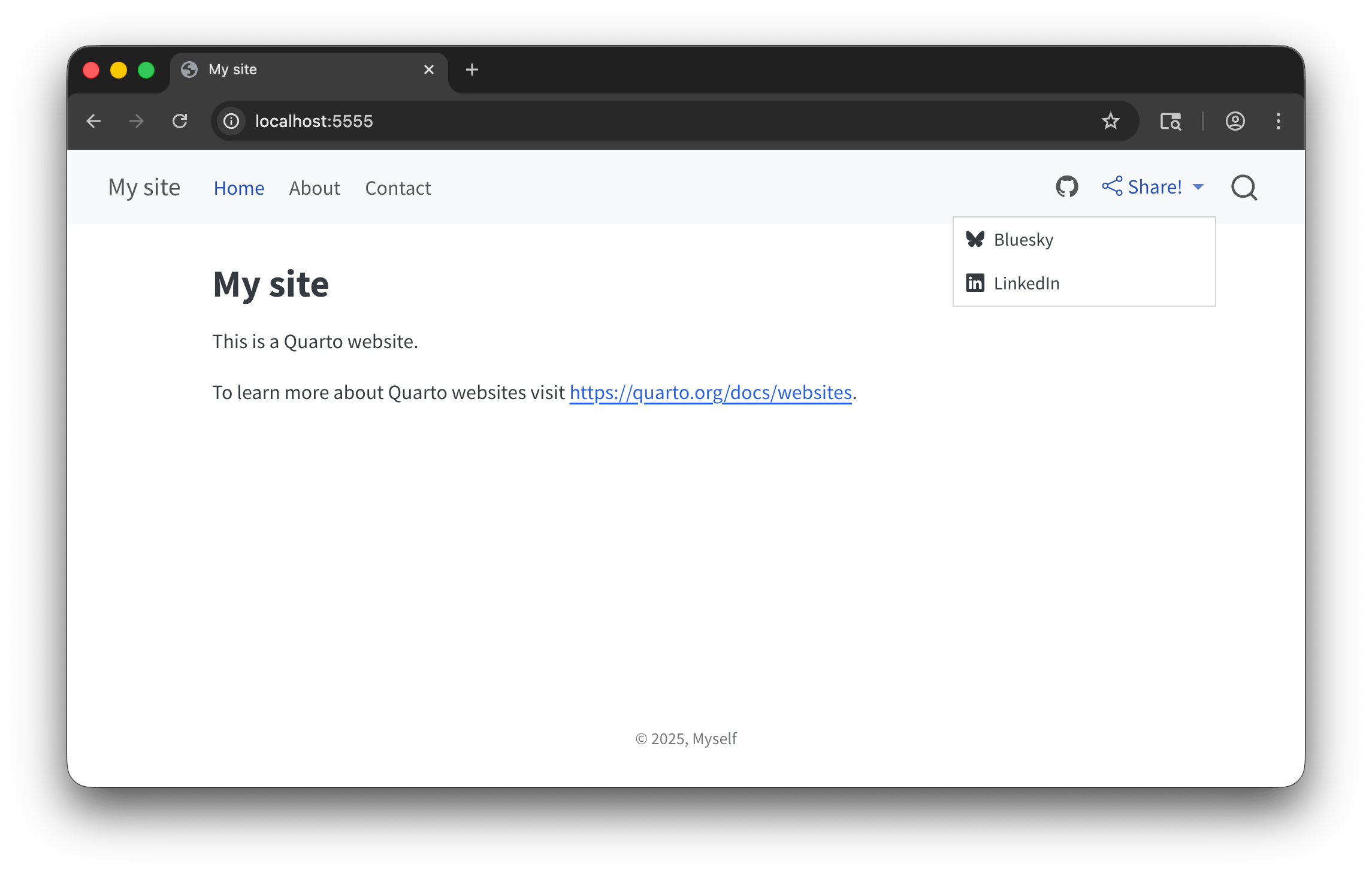The height and width of the screenshot is (876, 1372).
Task: Bookmark this page with the star icon
Action: [1110, 121]
